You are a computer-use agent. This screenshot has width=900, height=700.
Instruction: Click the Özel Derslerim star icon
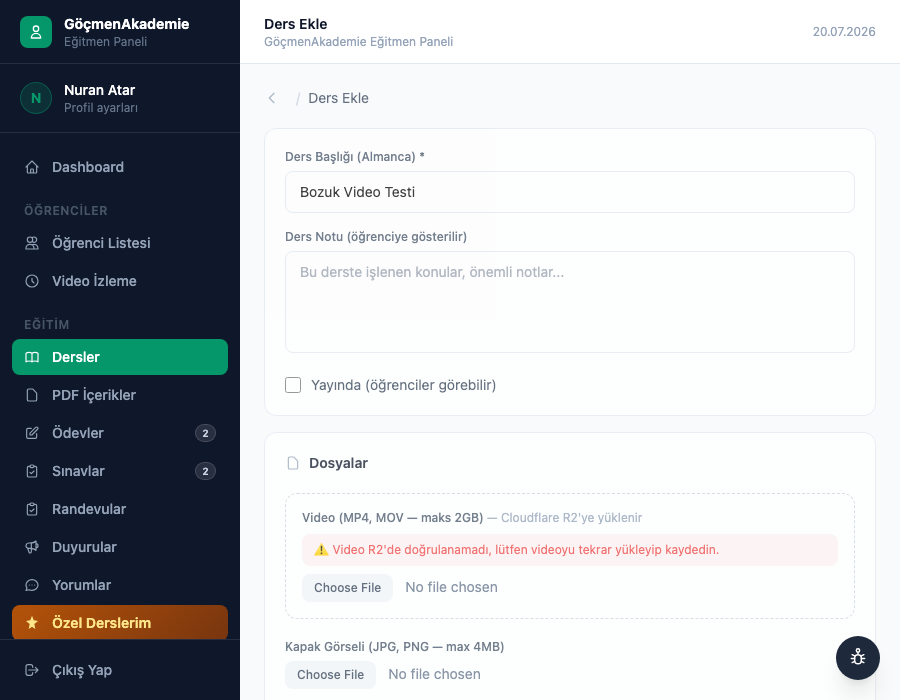tap(32, 623)
